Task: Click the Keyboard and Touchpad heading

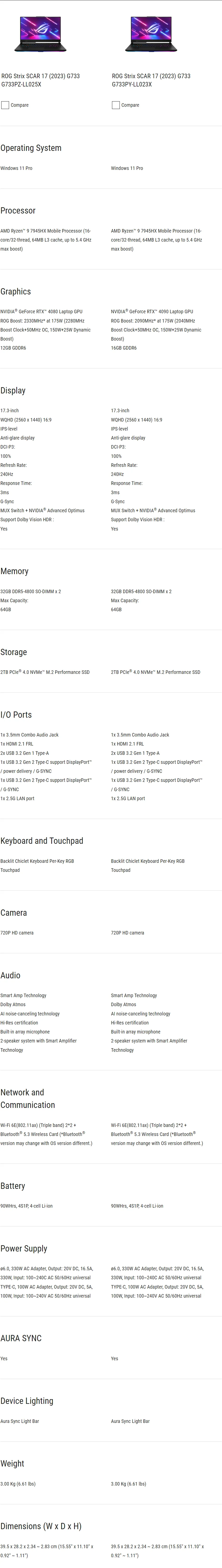Action: [x=41, y=841]
